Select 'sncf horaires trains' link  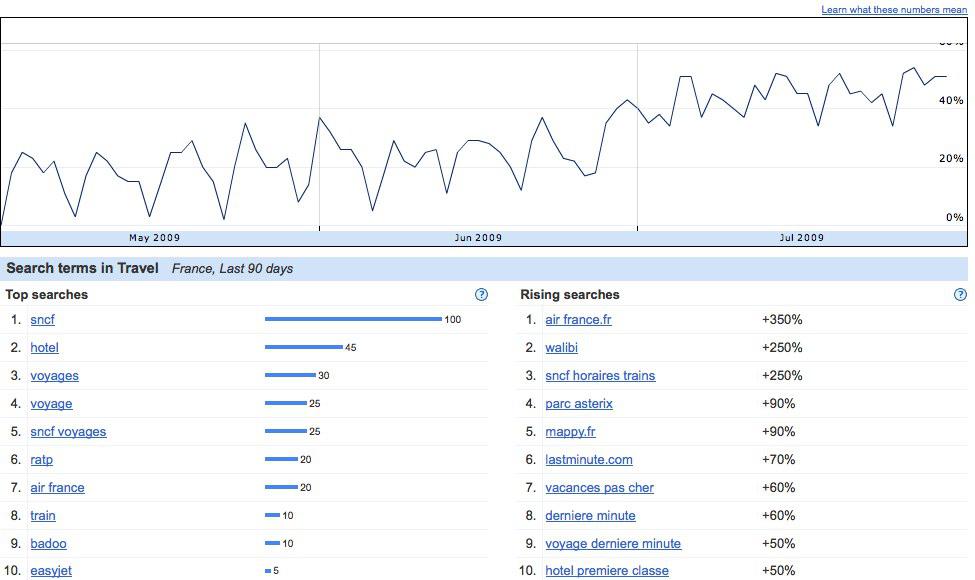tap(600, 375)
